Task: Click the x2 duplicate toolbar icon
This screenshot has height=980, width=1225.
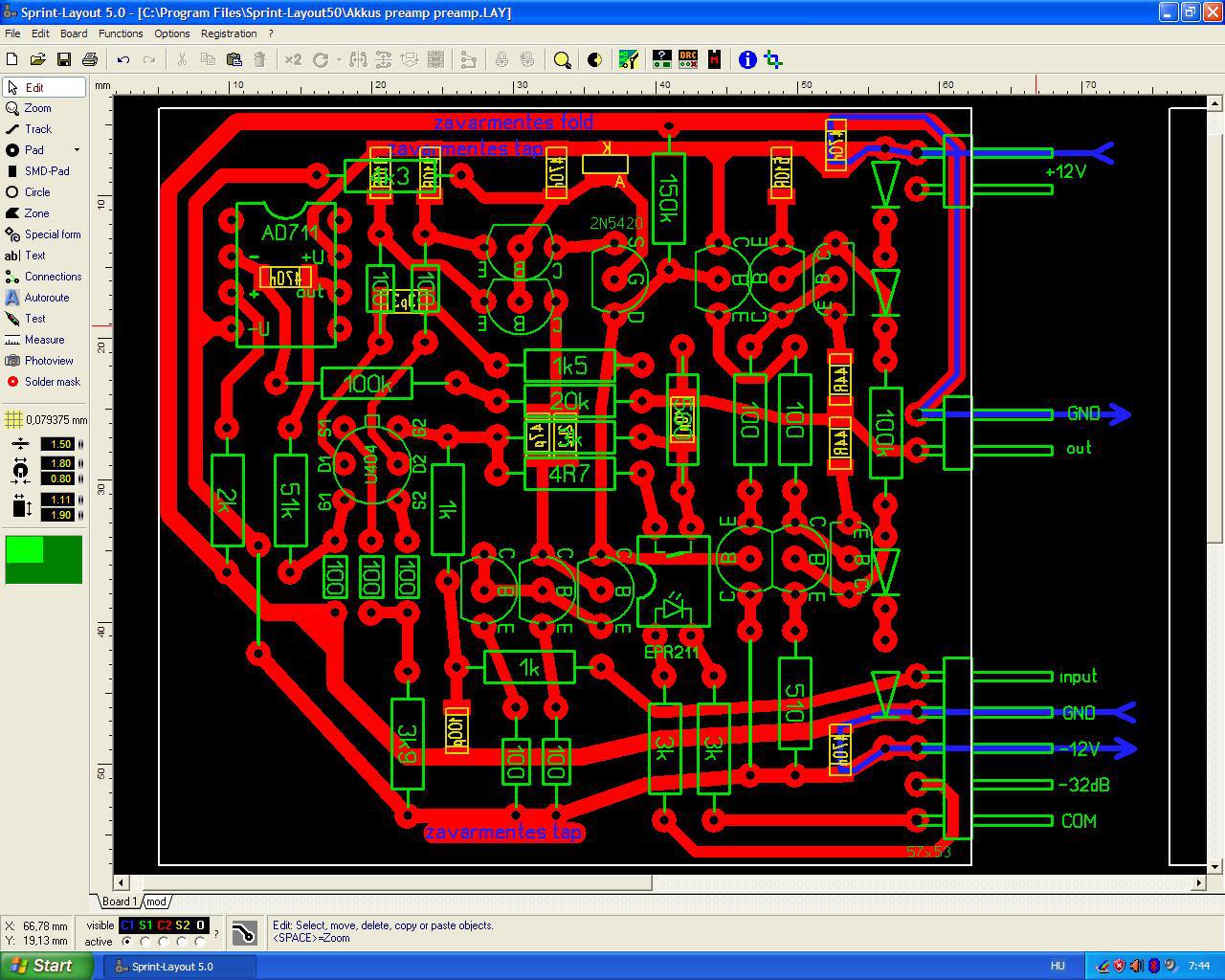Action: coord(293,59)
